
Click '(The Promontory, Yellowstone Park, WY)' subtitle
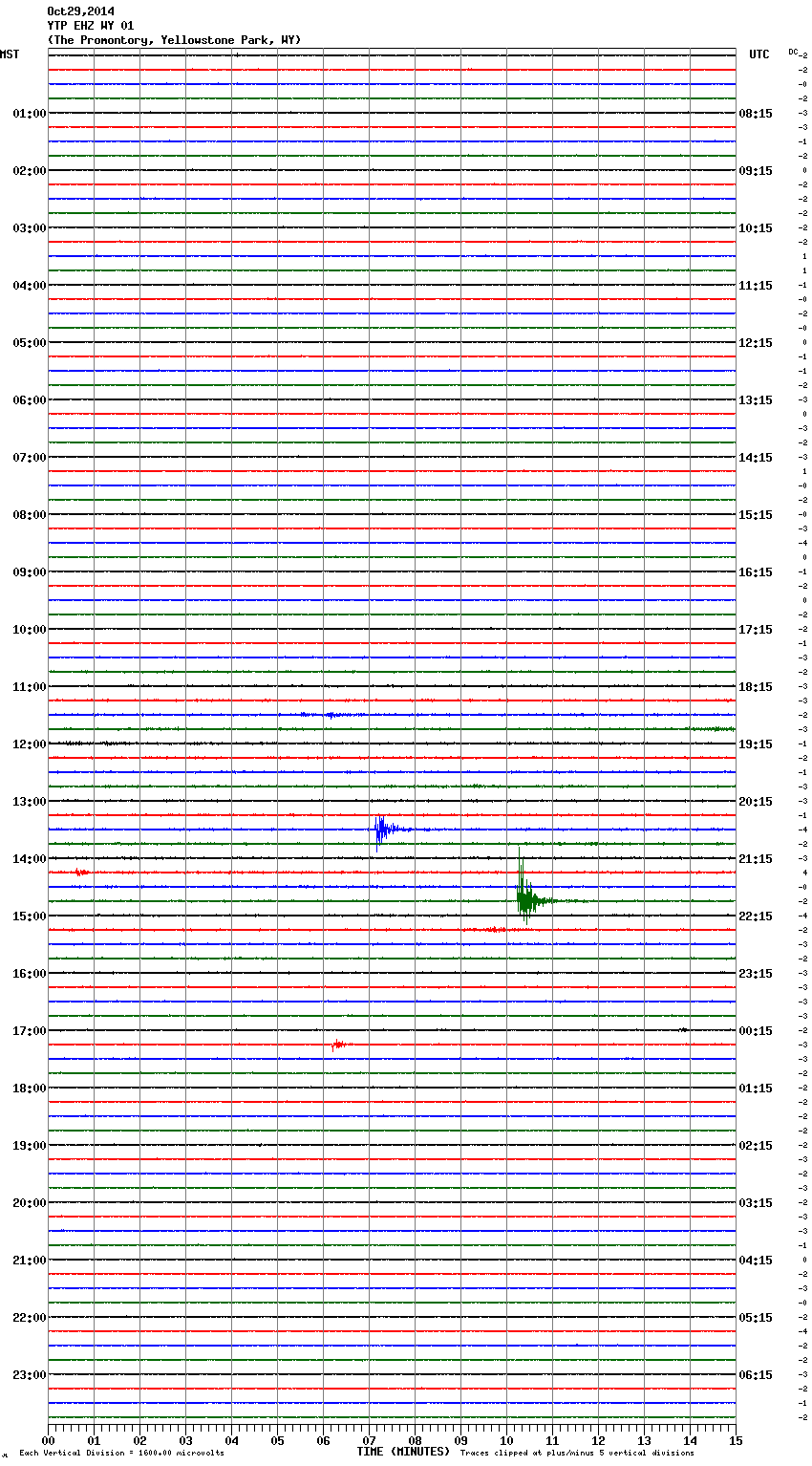tap(174, 40)
